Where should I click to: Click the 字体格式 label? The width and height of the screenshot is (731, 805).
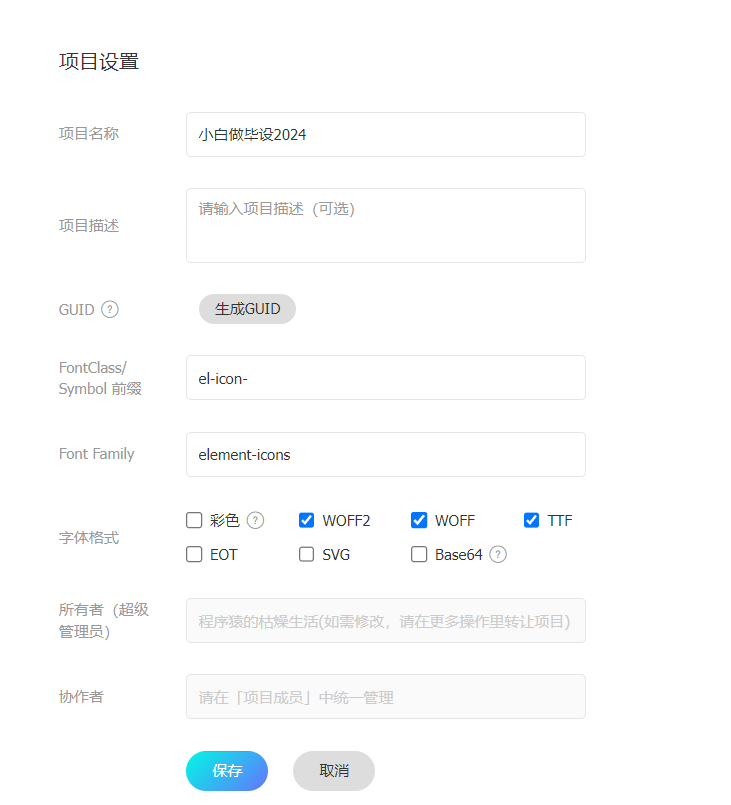tap(89, 538)
